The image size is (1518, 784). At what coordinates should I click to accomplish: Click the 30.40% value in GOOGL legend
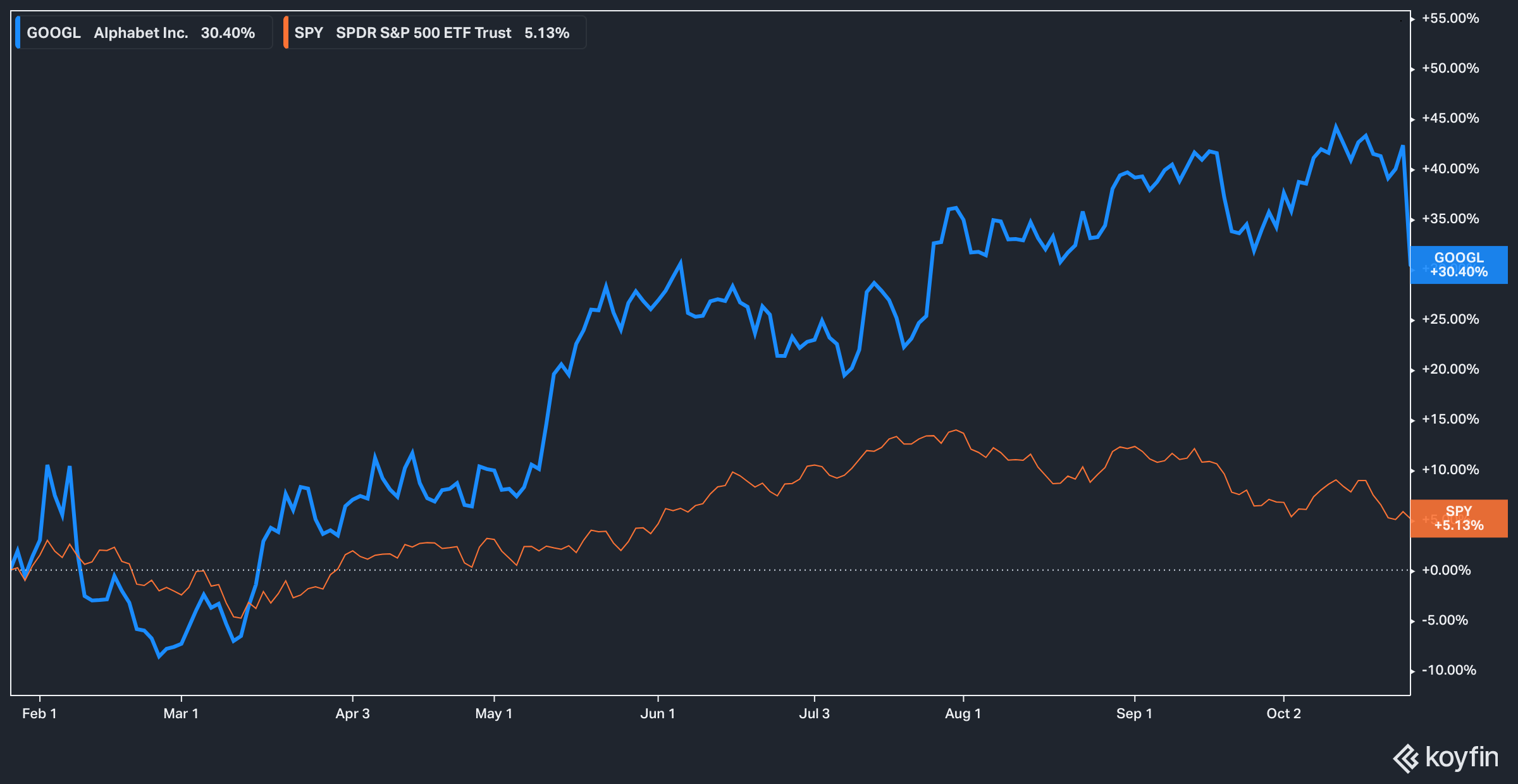click(x=228, y=33)
